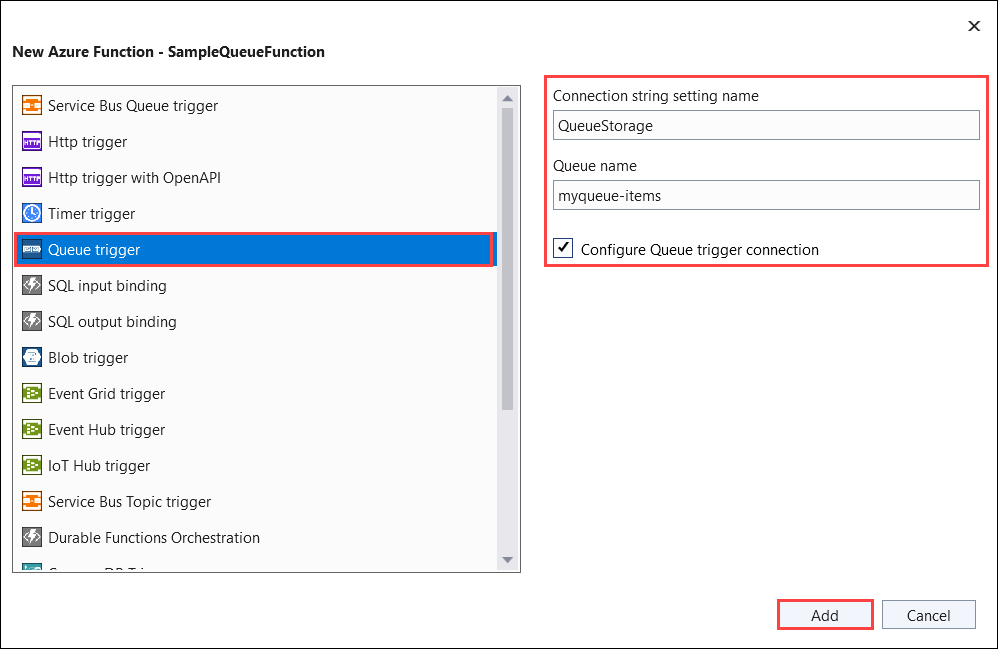Pick the Blob trigger icon
998x649 pixels.
(x=32, y=357)
